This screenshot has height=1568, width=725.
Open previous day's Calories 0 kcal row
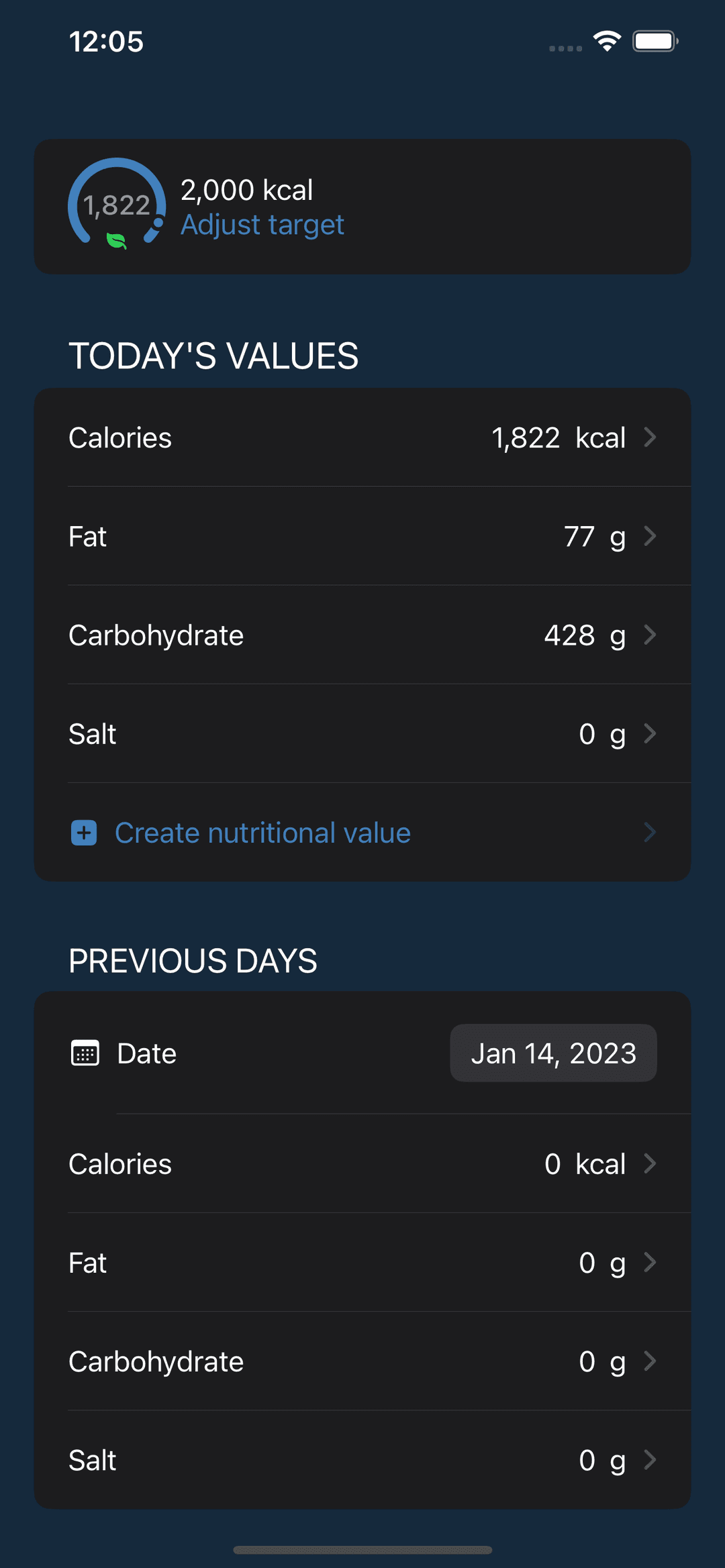click(362, 1163)
